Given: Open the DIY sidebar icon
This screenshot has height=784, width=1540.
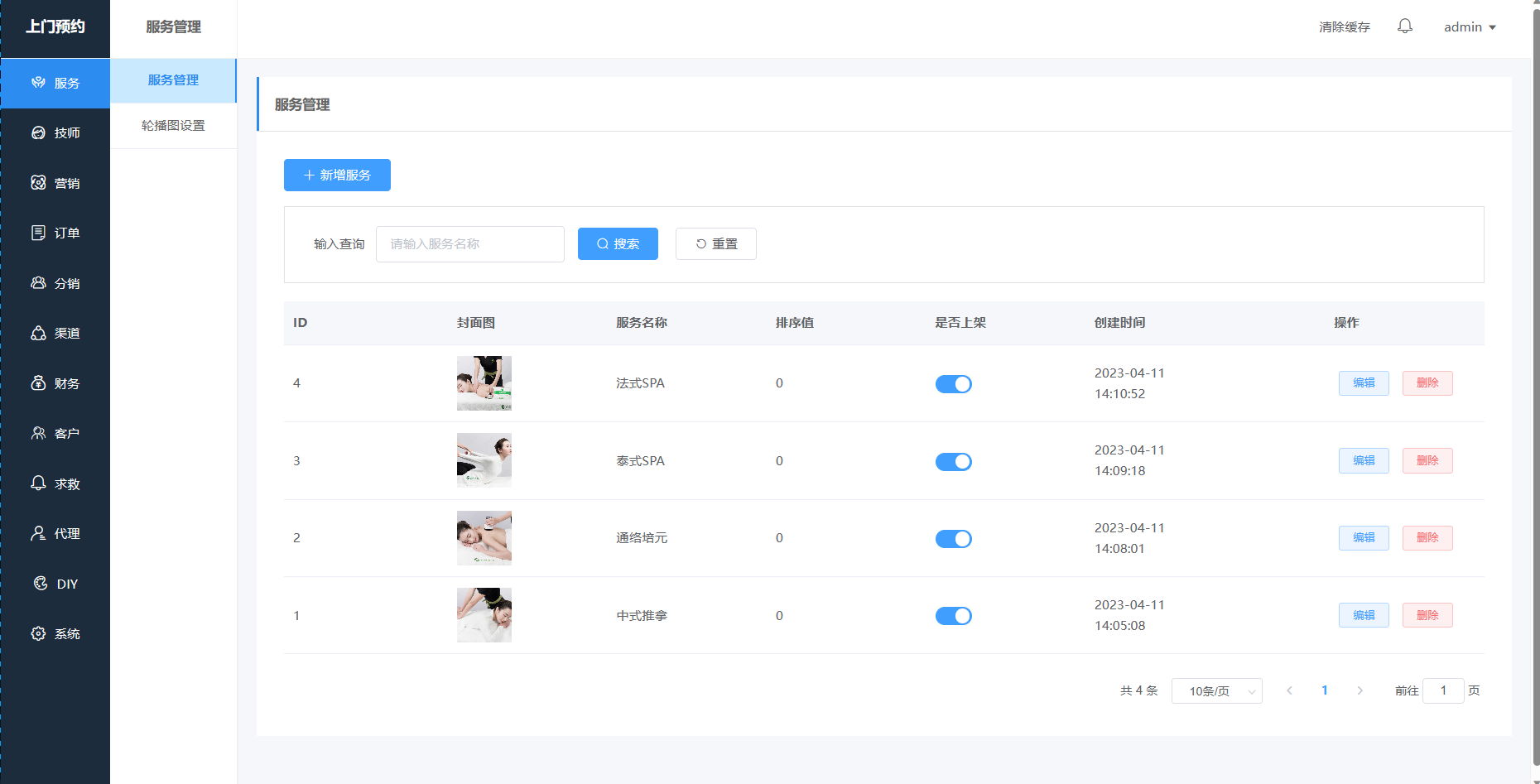Looking at the screenshot, I should pos(40,584).
